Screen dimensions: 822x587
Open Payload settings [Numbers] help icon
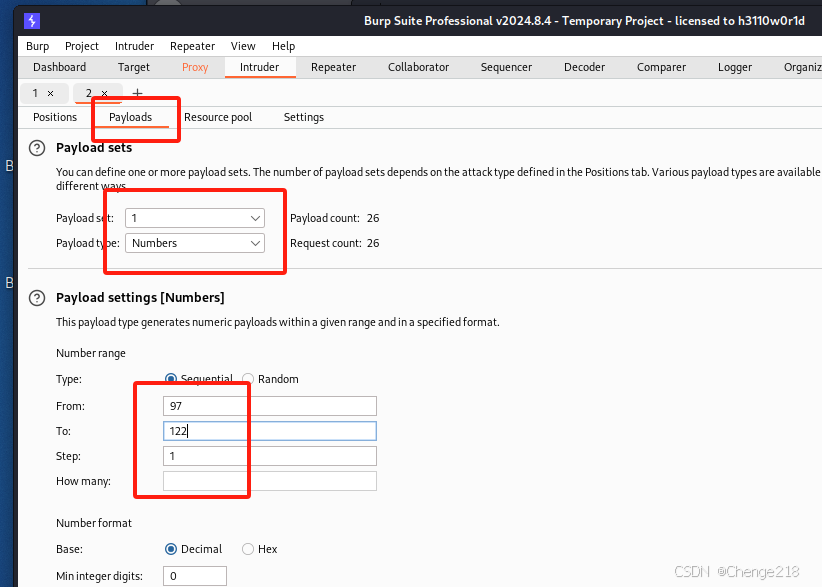[37, 298]
